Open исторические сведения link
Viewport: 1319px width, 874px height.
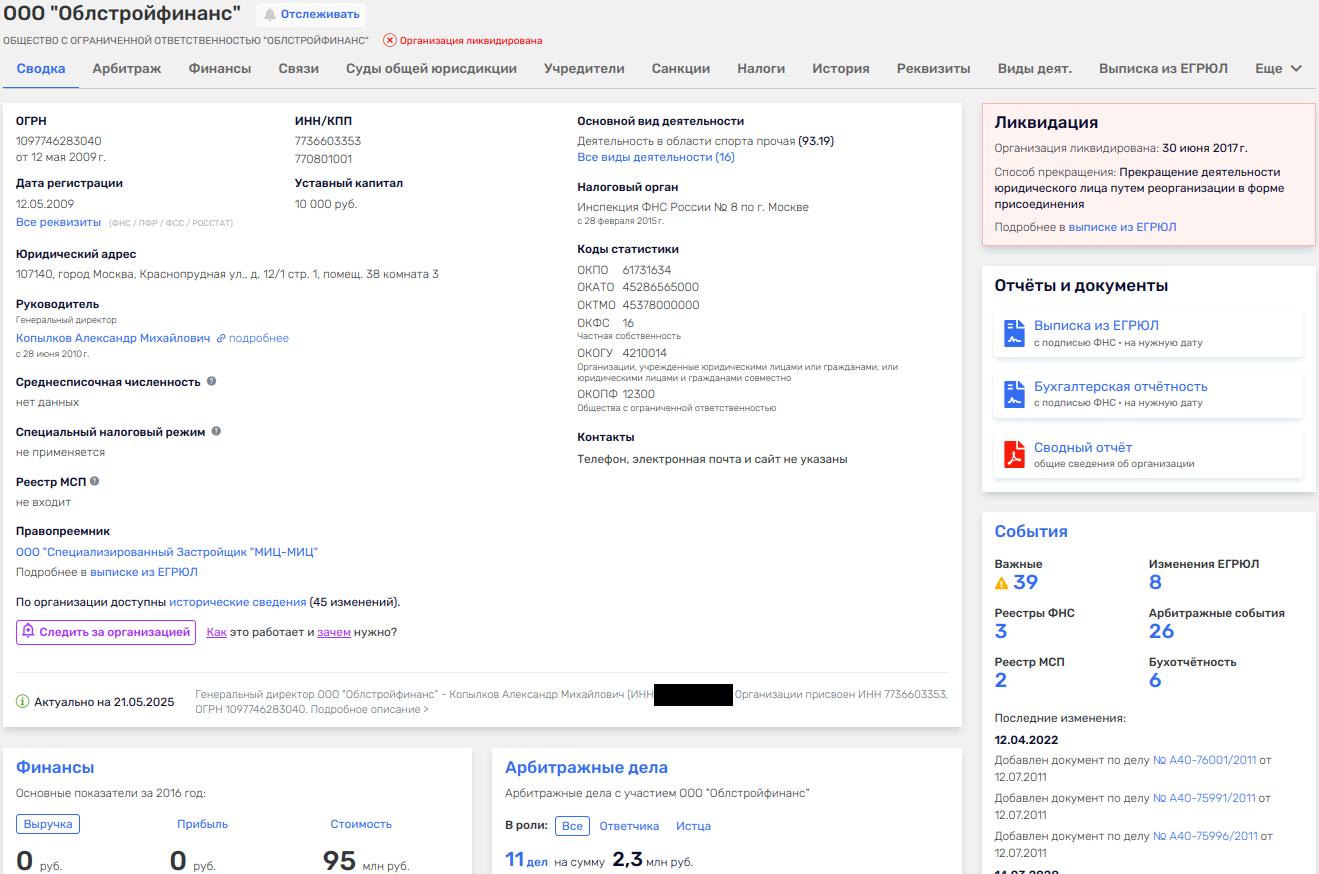pyautogui.click(x=238, y=602)
